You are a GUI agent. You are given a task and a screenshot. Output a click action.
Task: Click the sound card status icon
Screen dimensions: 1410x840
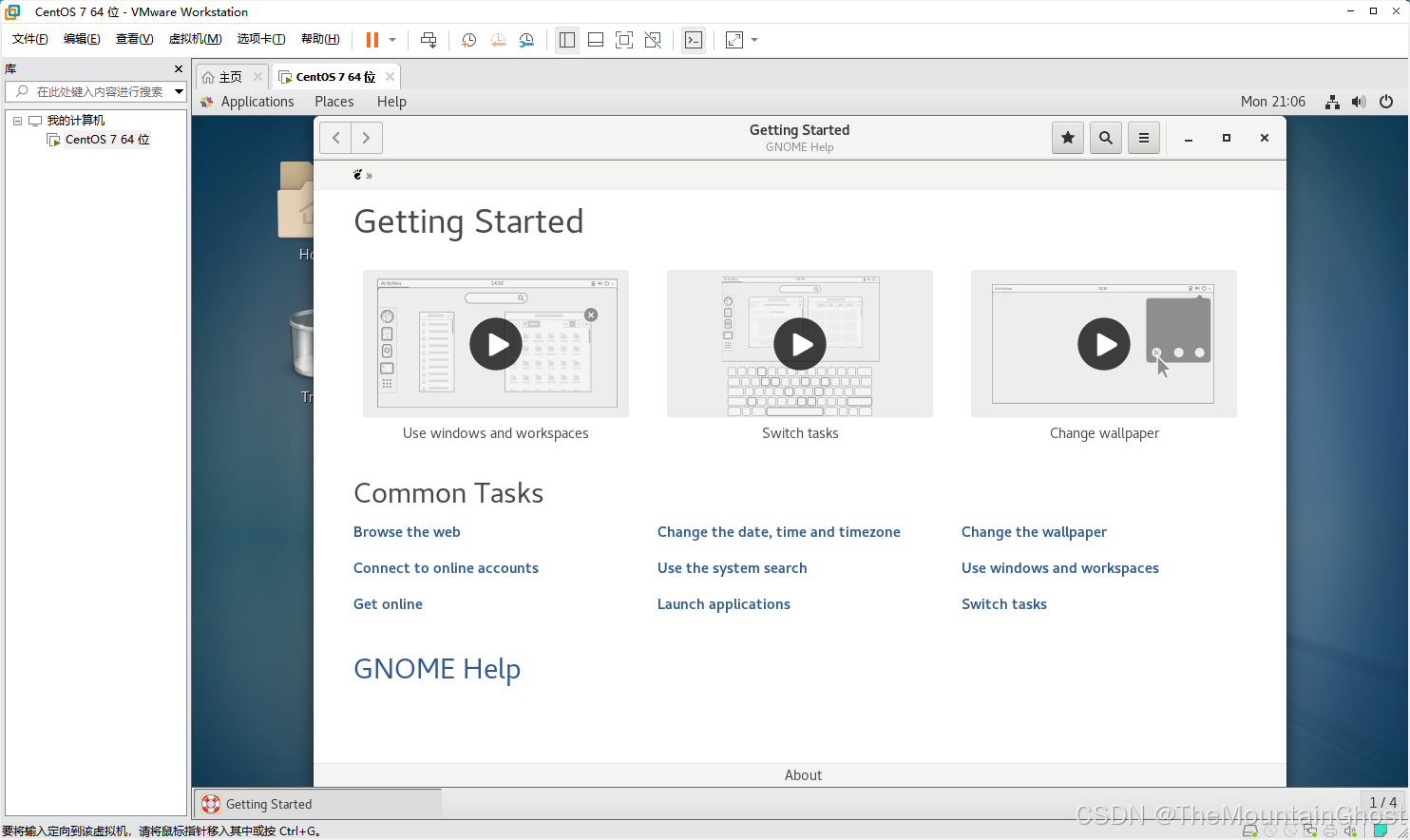pyautogui.click(x=1350, y=831)
